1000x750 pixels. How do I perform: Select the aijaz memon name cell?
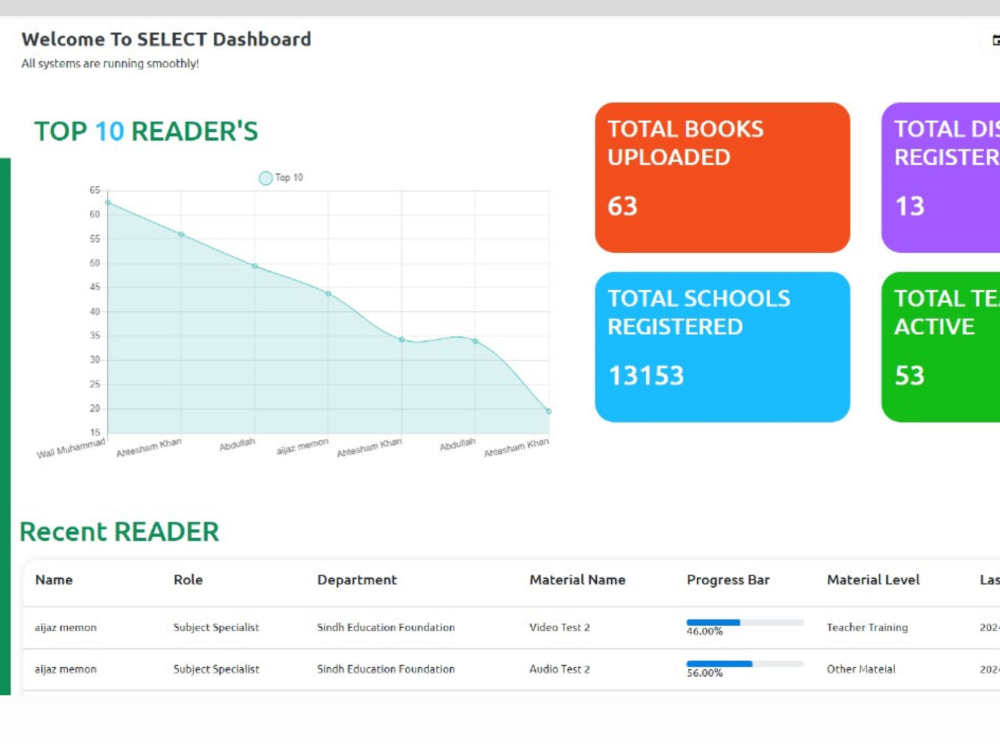point(64,627)
